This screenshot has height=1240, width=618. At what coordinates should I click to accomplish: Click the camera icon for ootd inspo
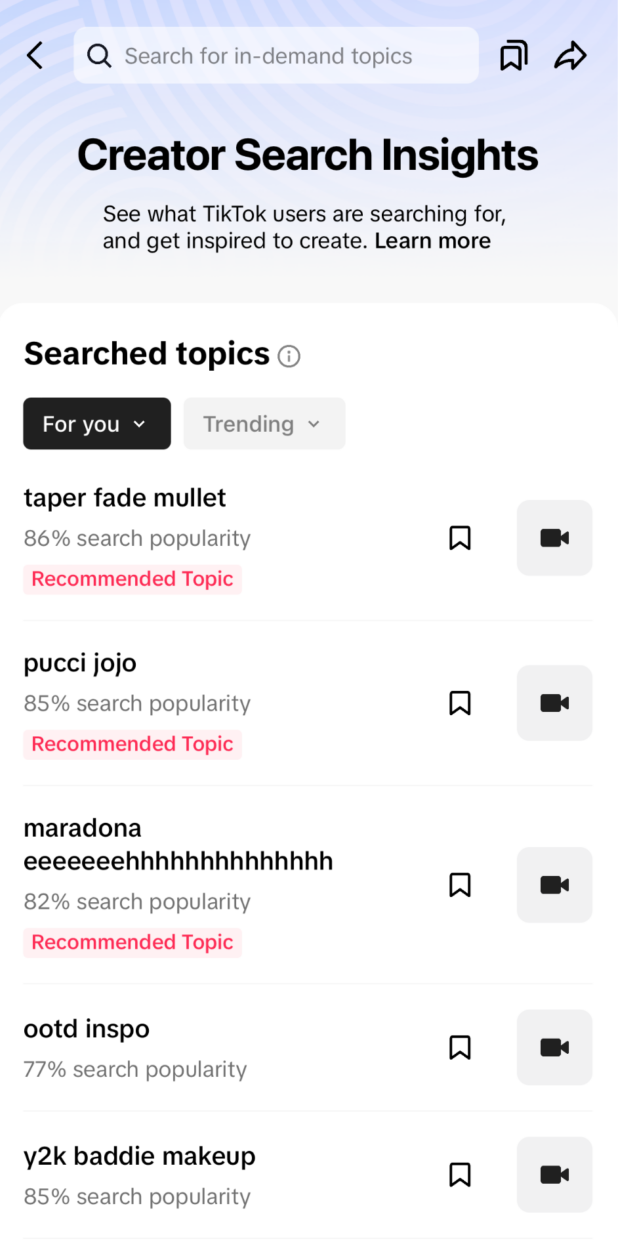[554, 1047]
